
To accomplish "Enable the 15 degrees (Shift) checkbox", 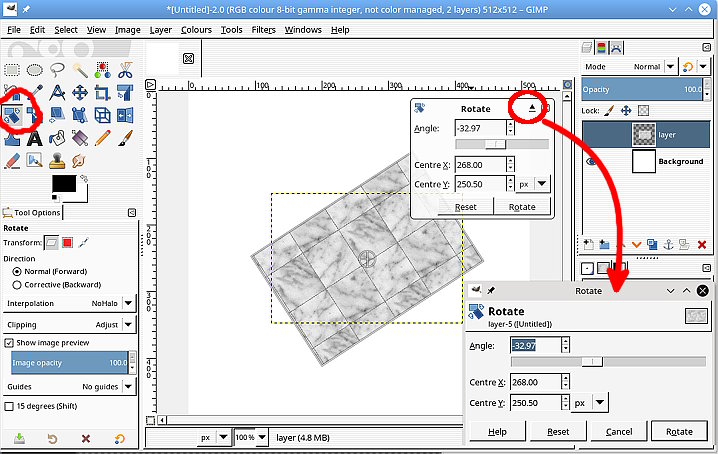I will (10, 407).
